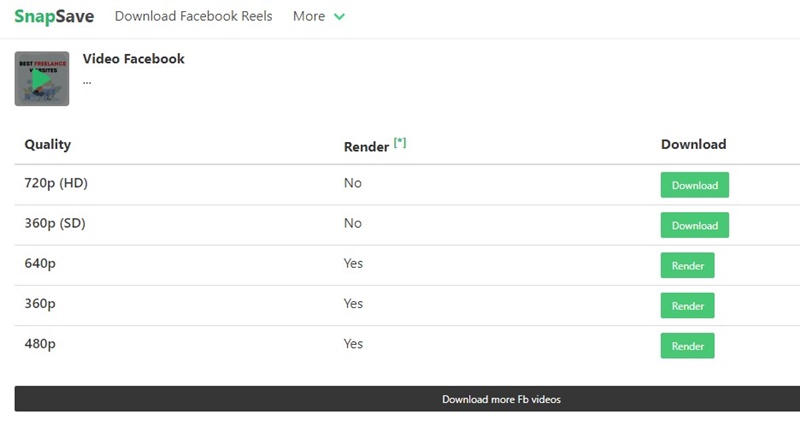The width and height of the screenshot is (800, 426).
Task: Click Download more Fb videos bar
Action: click(x=407, y=399)
